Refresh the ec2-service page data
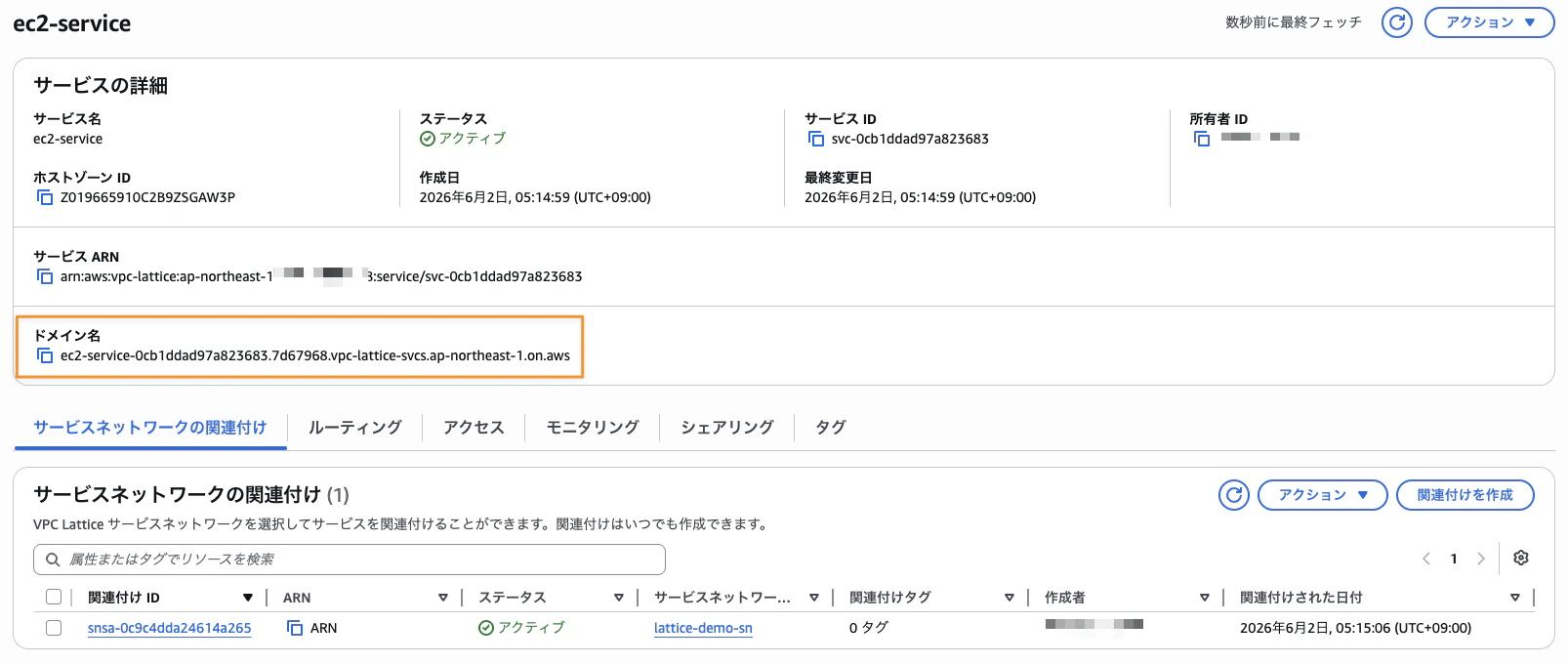 1397,22
